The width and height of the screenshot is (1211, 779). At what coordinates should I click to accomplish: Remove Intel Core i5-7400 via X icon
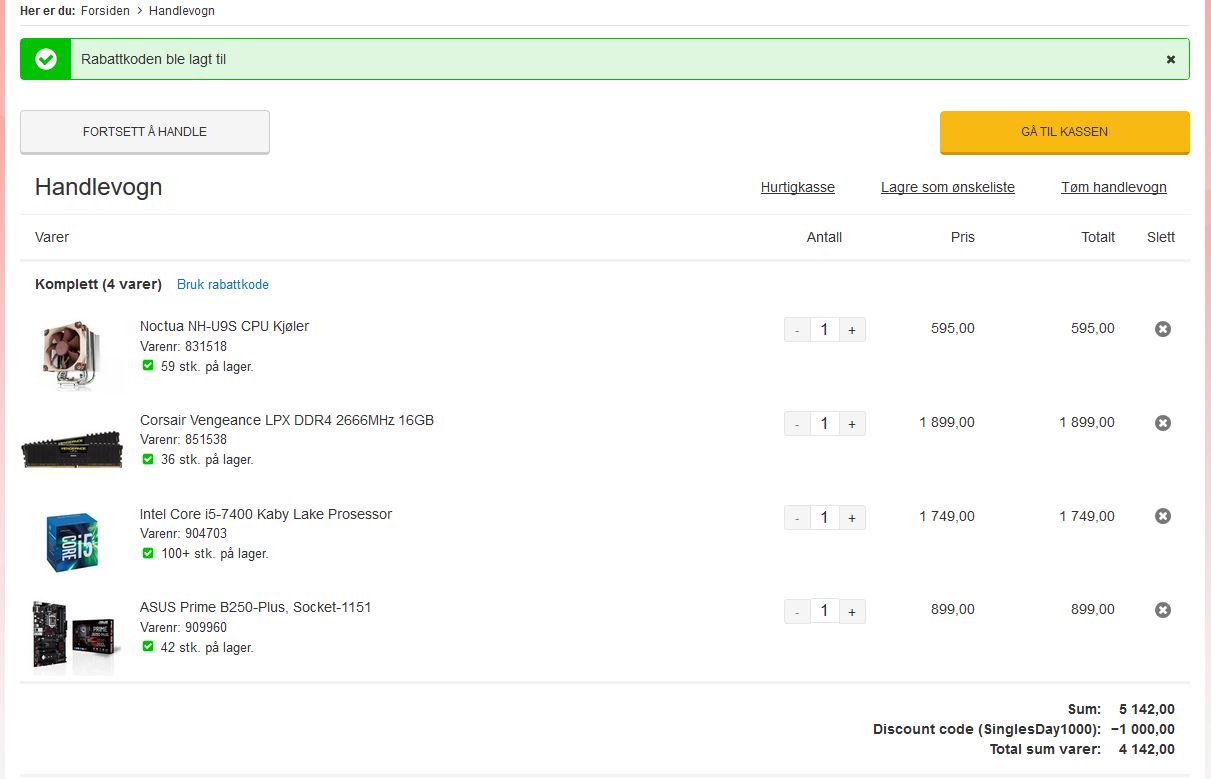click(x=1163, y=516)
